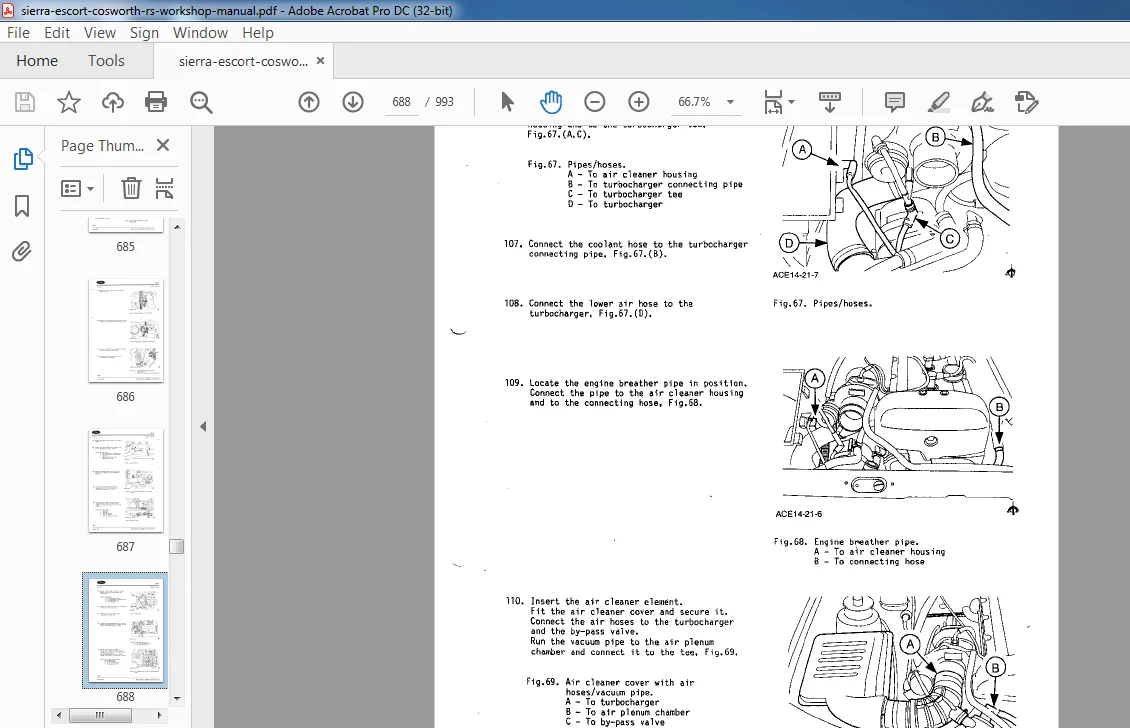Open the Sign menu
1130x728 pixels.
pos(144,32)
